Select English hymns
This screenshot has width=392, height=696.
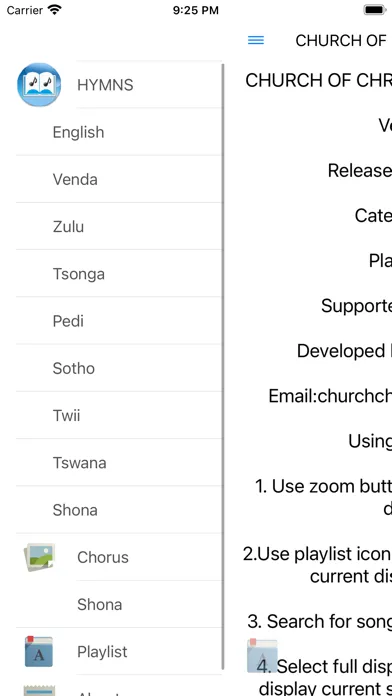[119, 132]
